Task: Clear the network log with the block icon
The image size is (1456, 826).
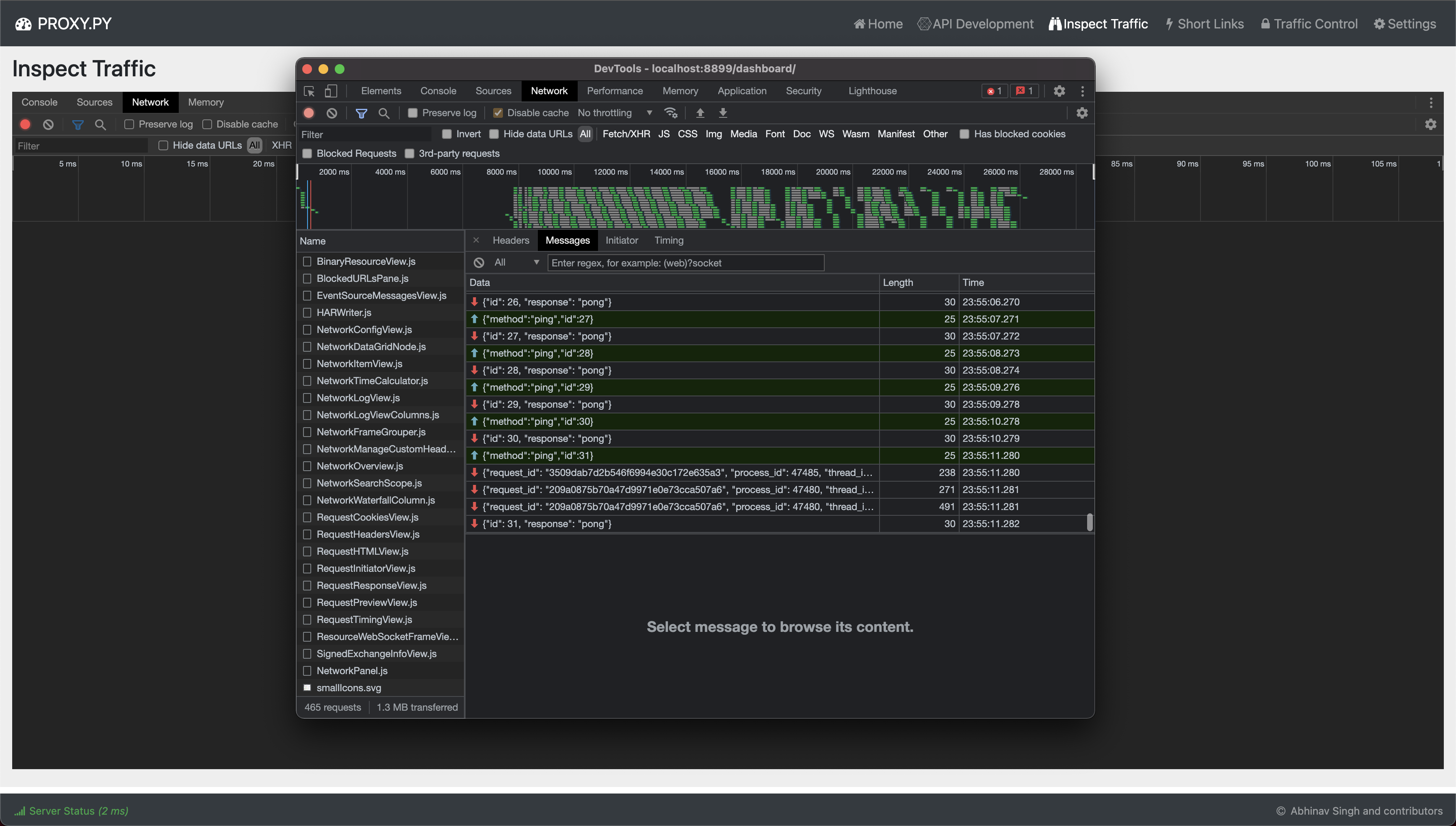Action: click(331, 112)
